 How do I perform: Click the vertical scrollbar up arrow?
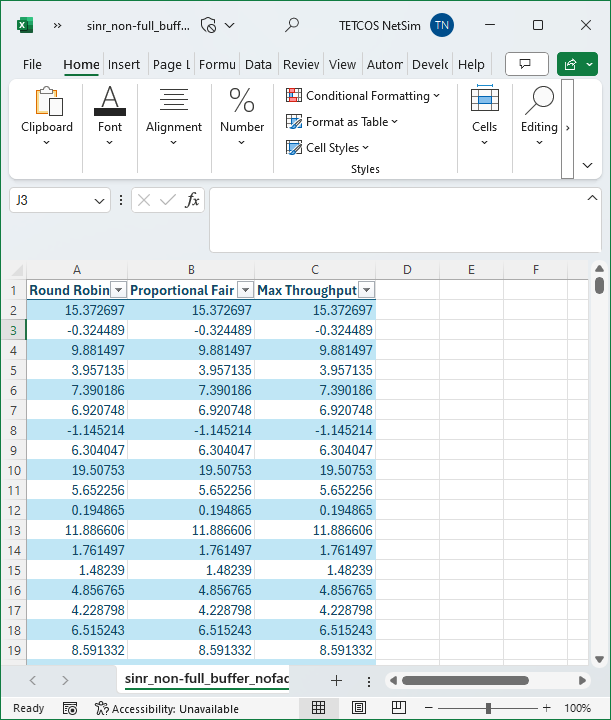tap(599, 269)
